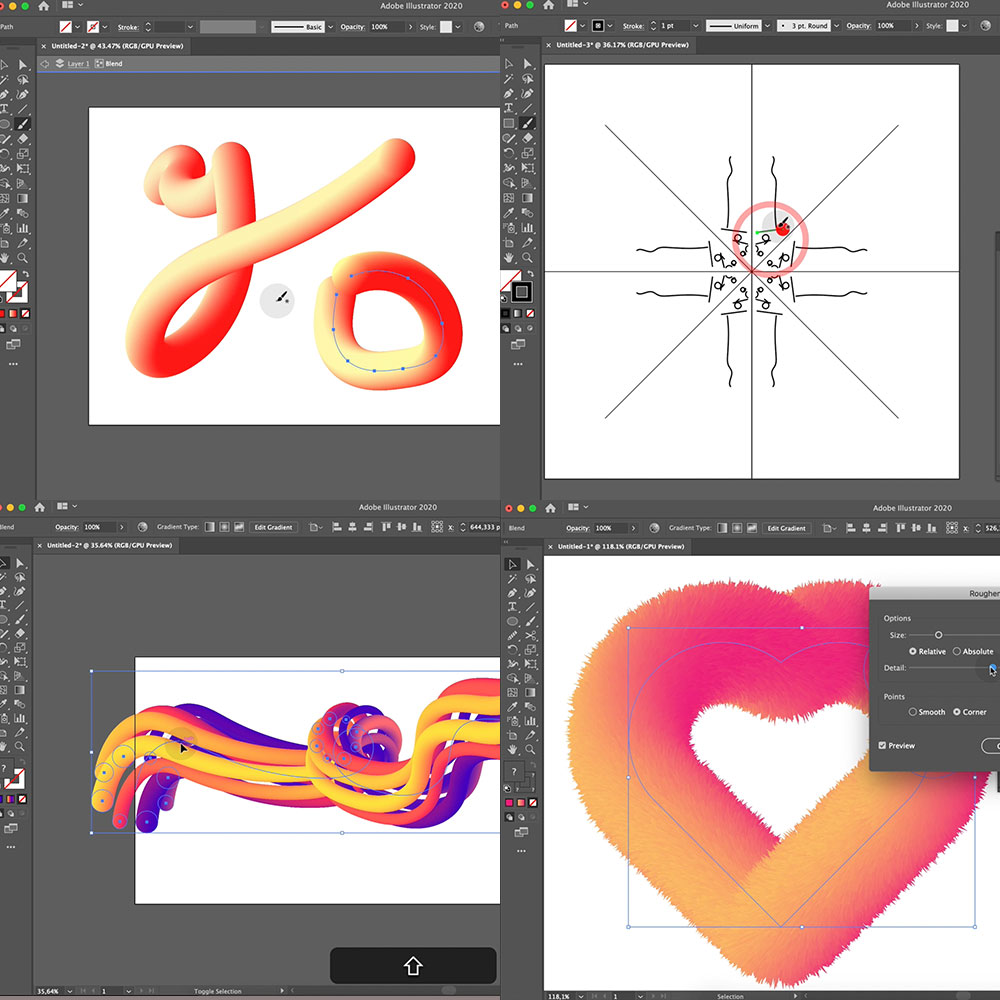Select the Paintbrush tool in the Untitled-3 toolbar

[527, 123]
